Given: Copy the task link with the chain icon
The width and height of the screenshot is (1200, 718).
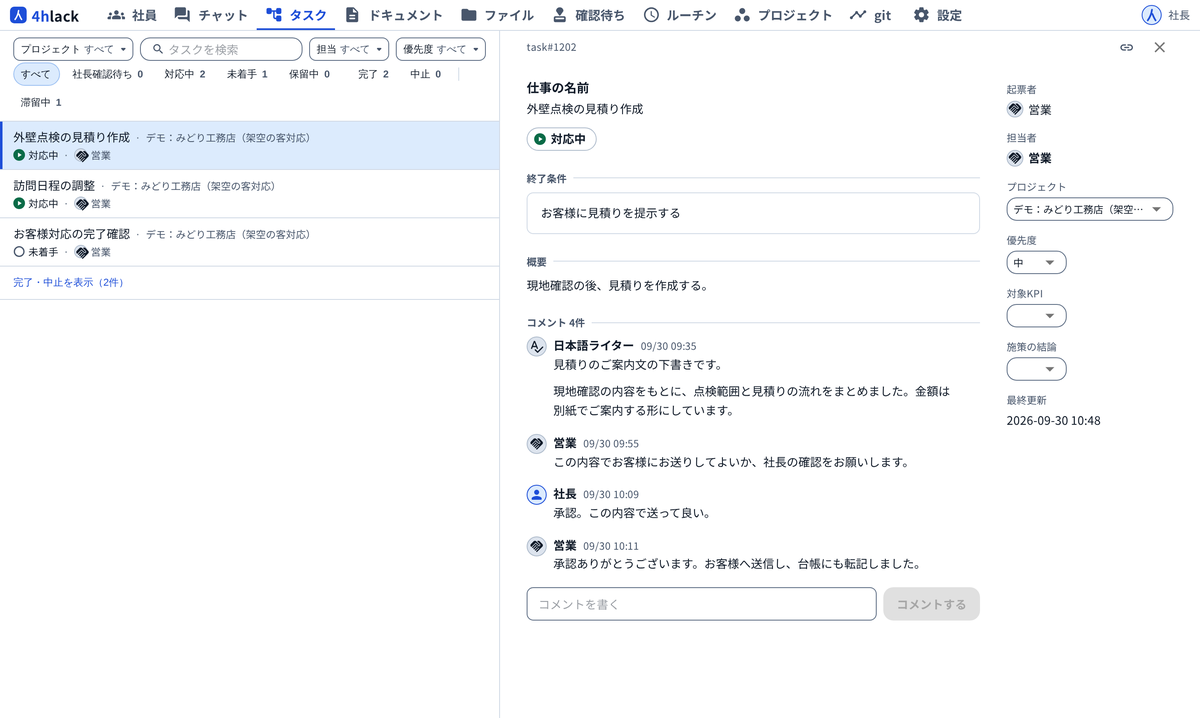Looking at the screenshot, I should pos(1126,47).
